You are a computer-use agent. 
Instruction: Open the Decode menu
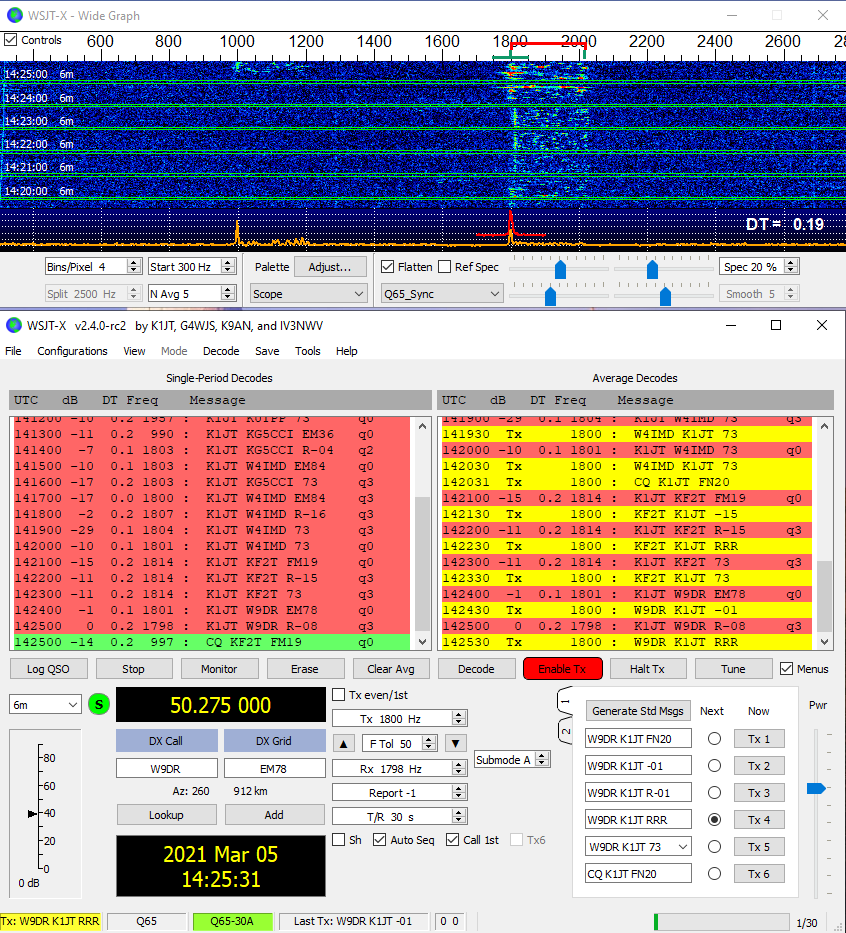coord(221,351)
